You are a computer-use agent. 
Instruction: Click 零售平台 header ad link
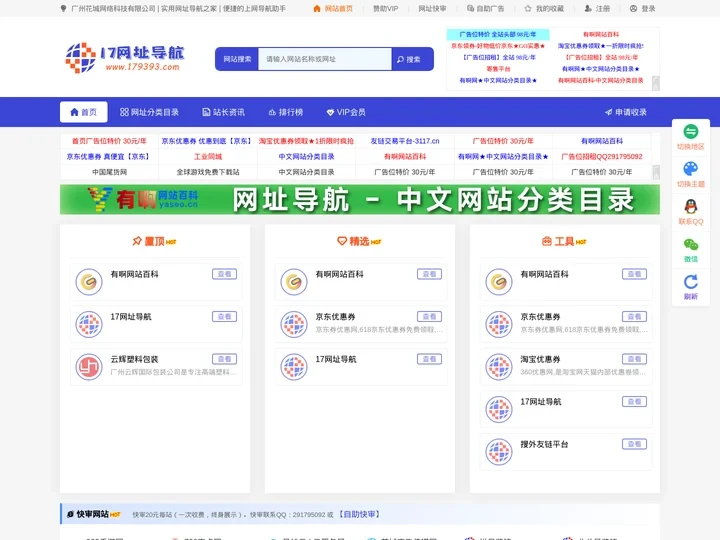click(x=498, y=69)
